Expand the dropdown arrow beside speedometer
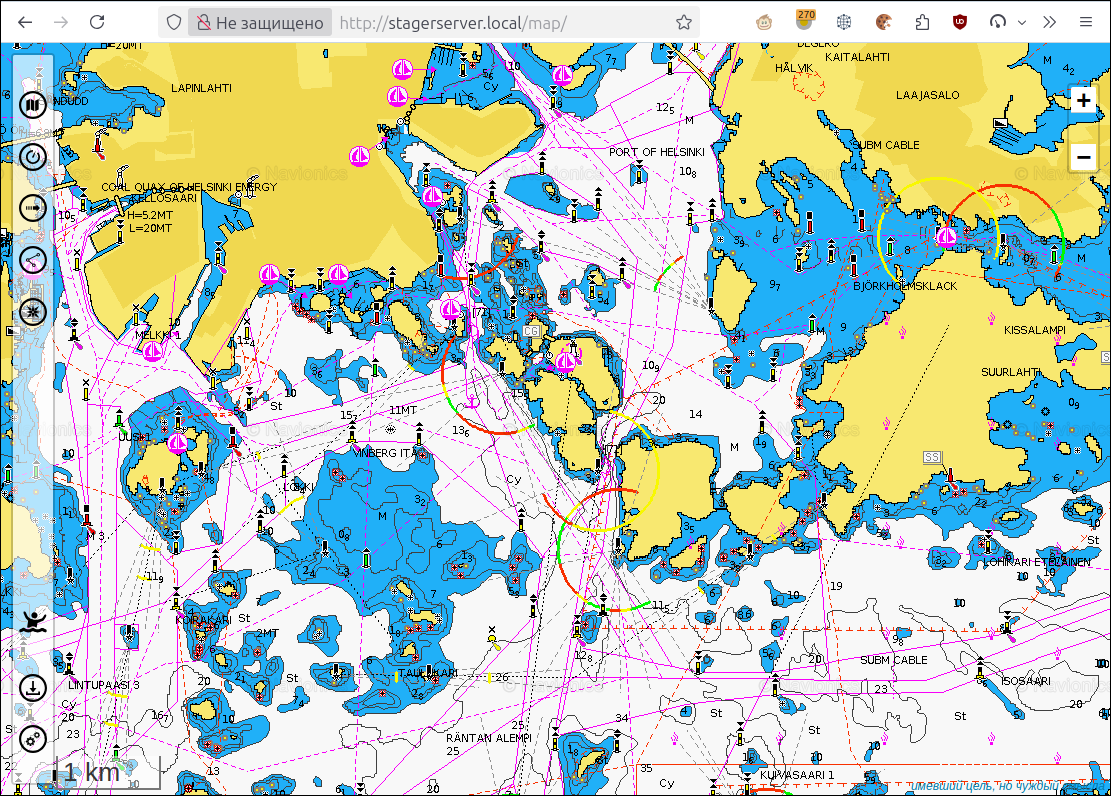The image size is (1111, 796). (x=1022, y=23)
